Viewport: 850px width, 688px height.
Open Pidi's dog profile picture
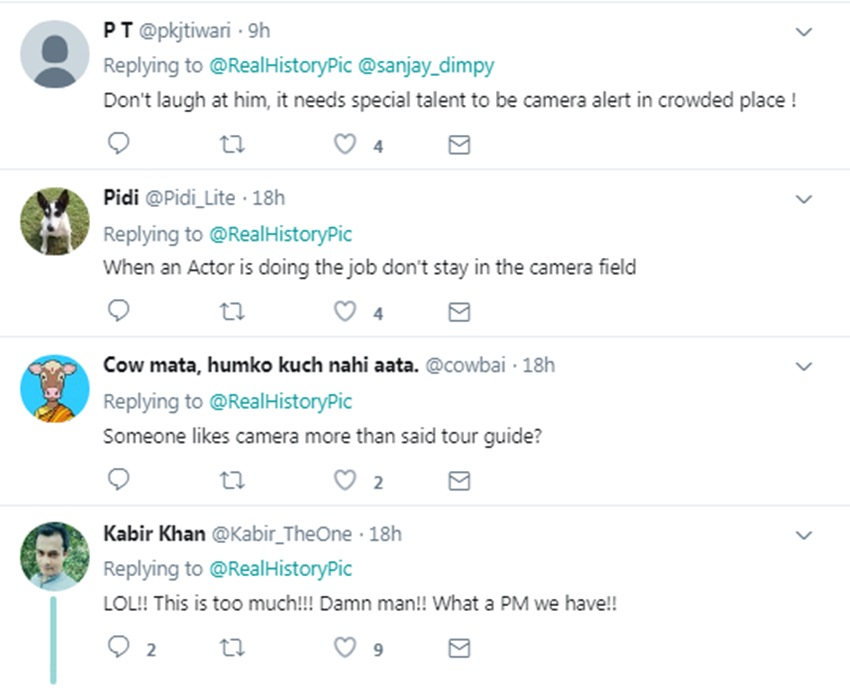pos(54,221)
